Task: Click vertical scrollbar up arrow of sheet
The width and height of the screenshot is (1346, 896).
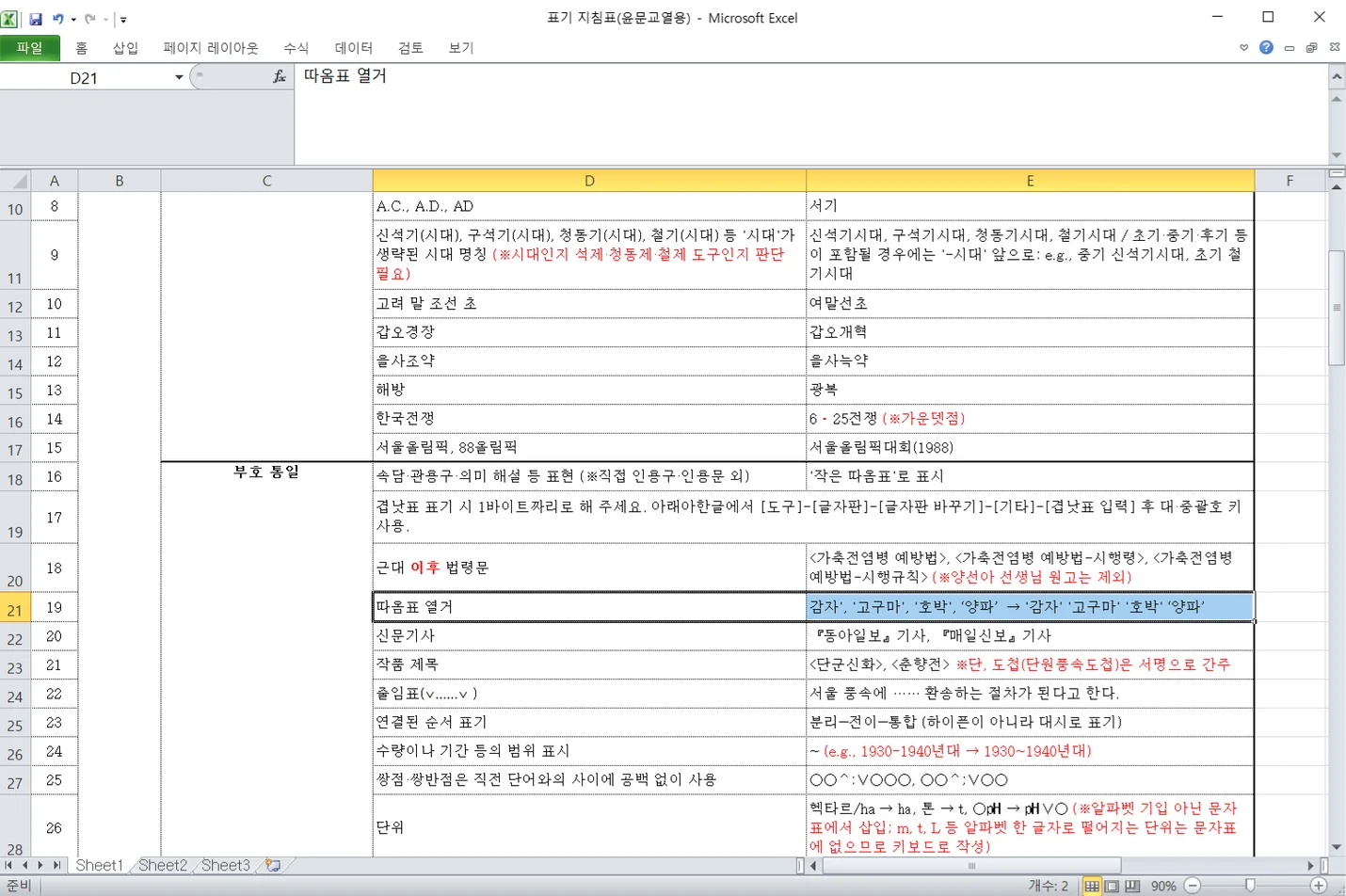Action: coord(1337,187)
